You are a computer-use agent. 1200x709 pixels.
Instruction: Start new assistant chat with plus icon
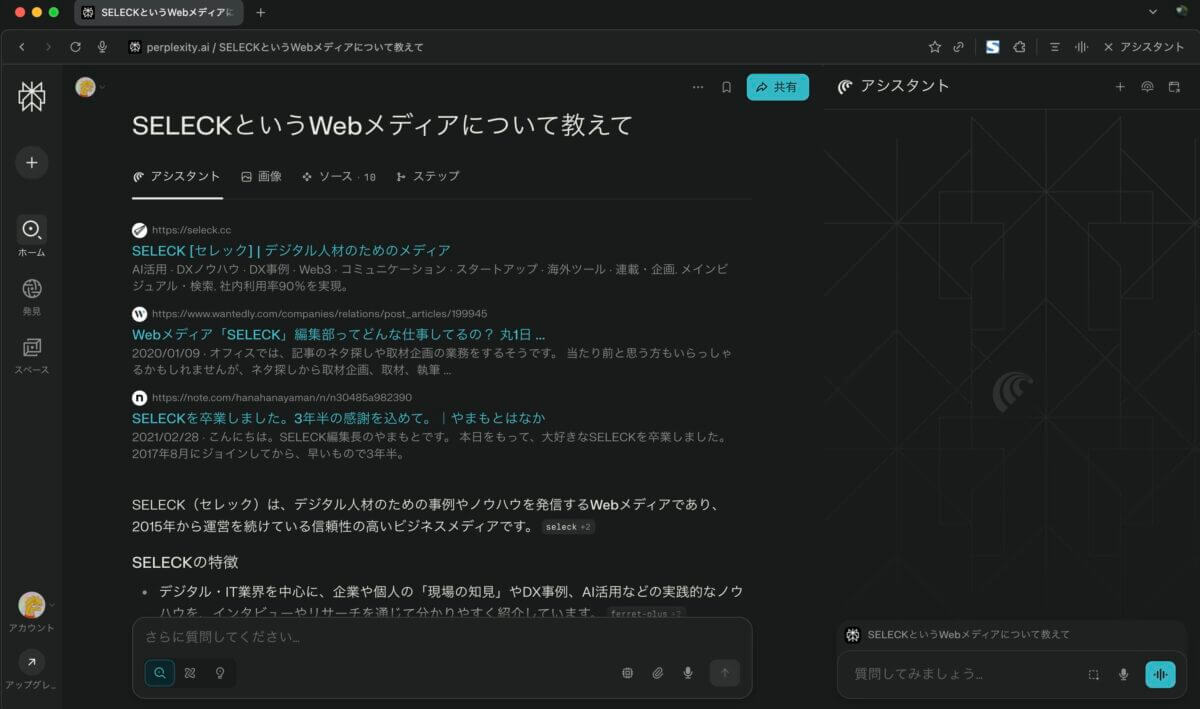pos(1120,87)
